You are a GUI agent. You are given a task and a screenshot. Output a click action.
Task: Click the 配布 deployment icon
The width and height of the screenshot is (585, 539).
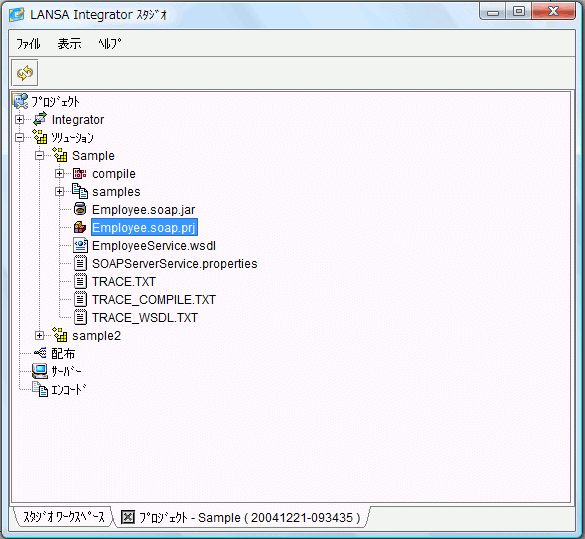[40, 353]
